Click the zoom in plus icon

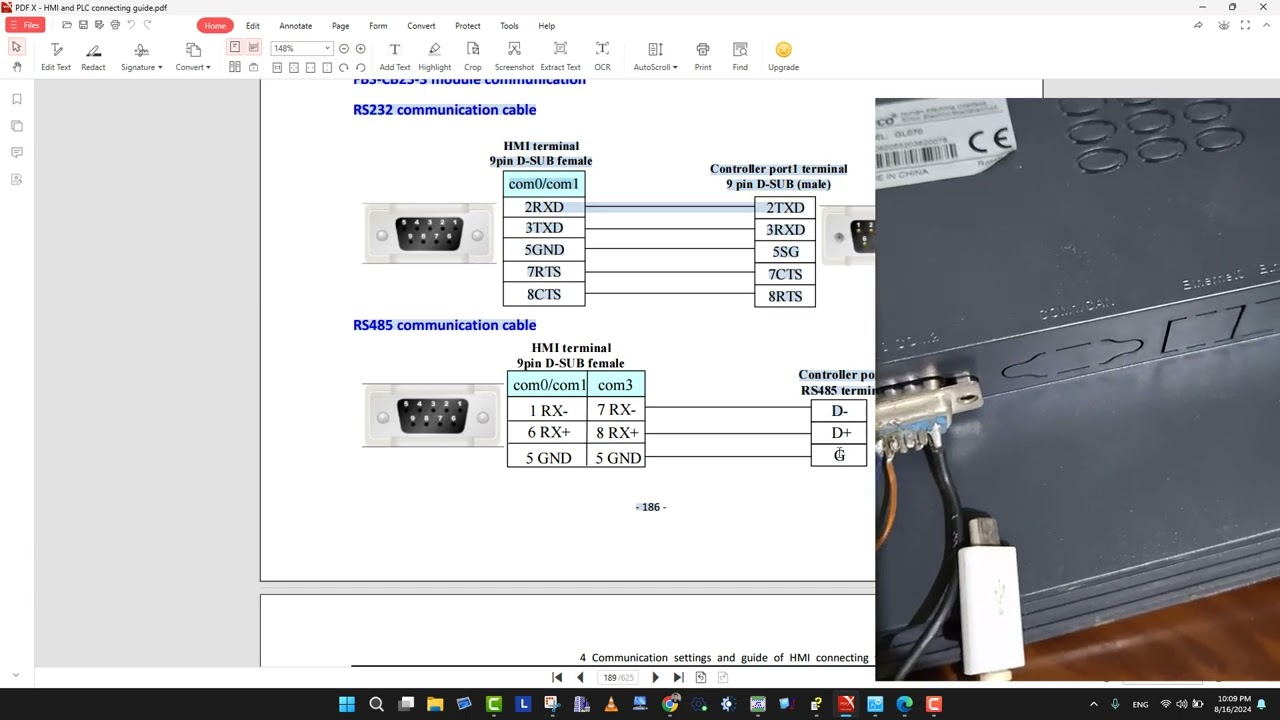click(361, 48)
